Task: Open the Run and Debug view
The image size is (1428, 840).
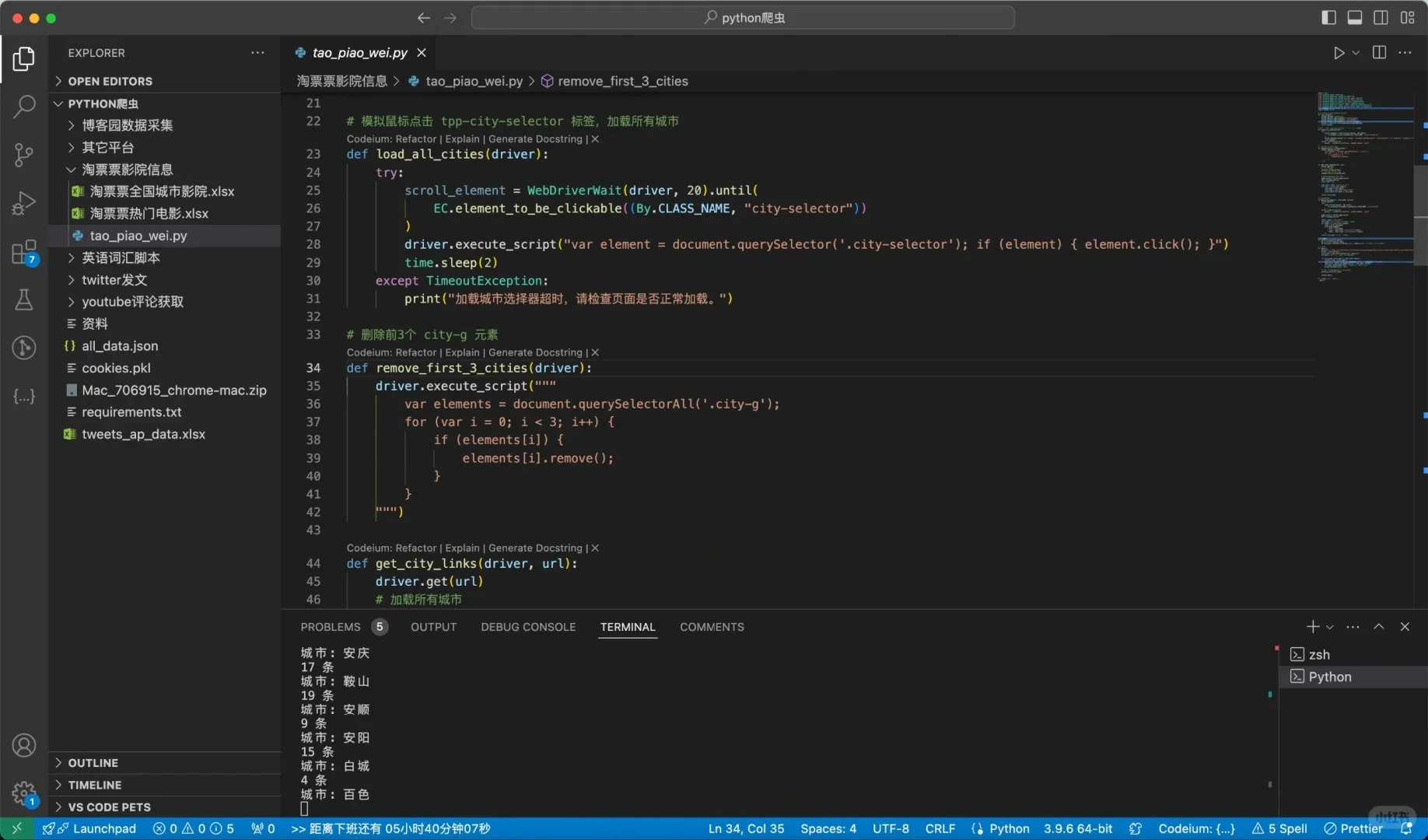Action: coord(23,203)
